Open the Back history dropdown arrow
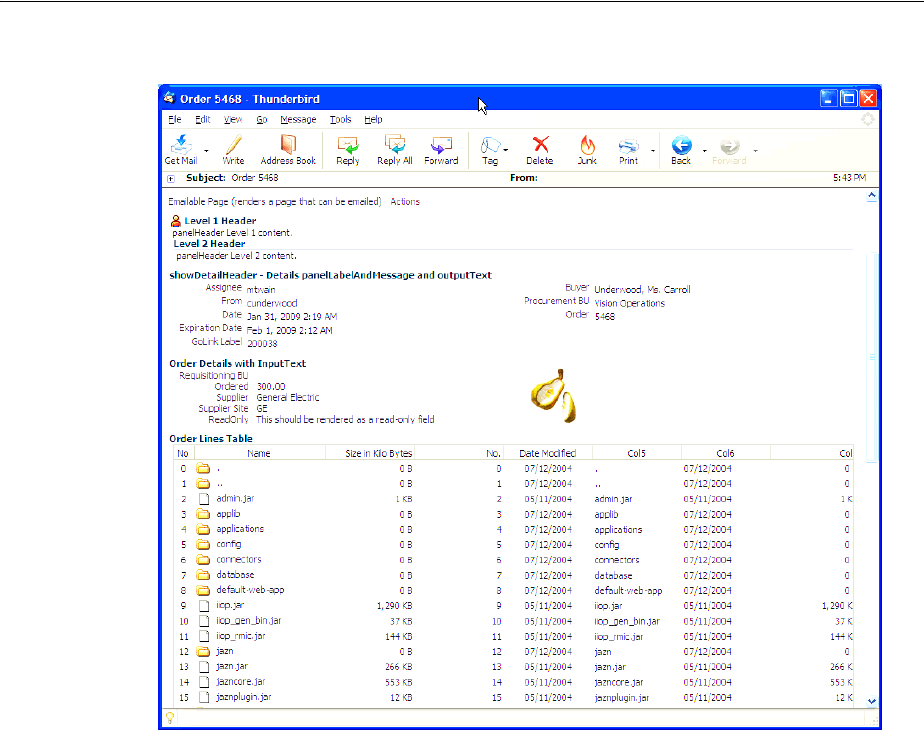The height and width of the screenshot is (730, 924). point(705,150)
